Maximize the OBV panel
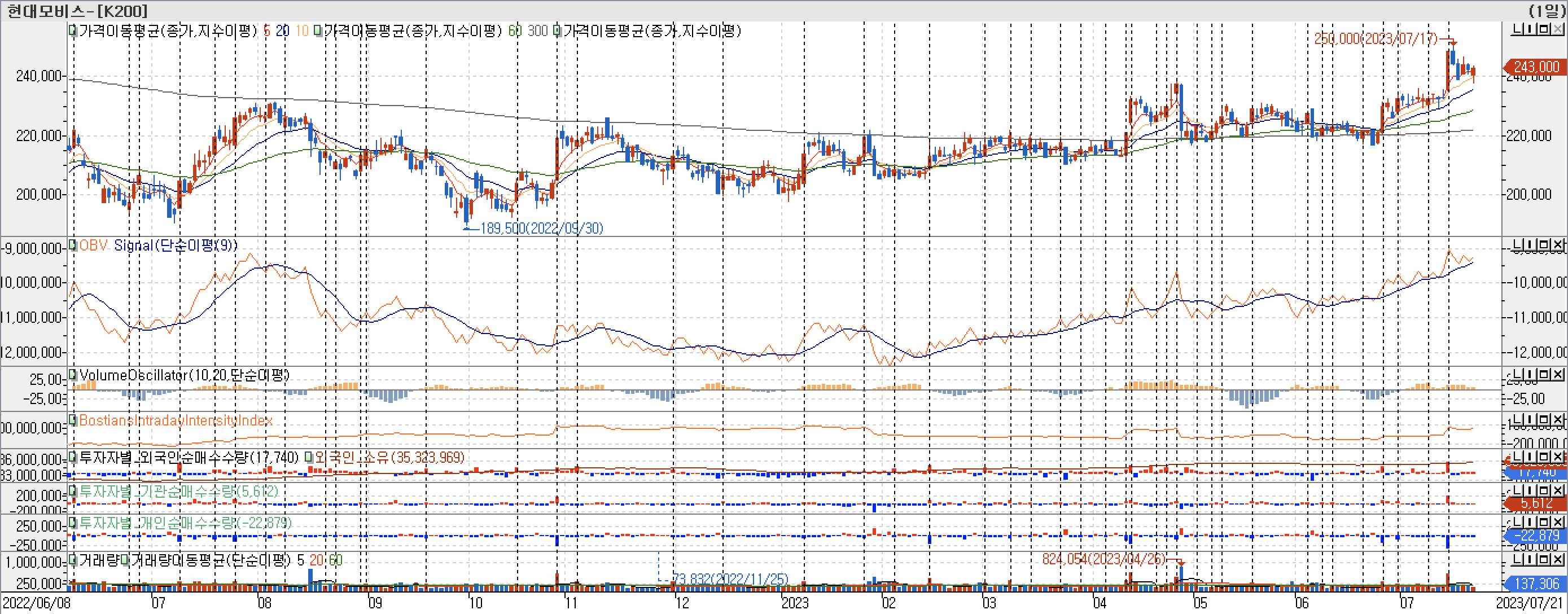This screenshot has width=1568, height=614. [x=1544, y=244]
